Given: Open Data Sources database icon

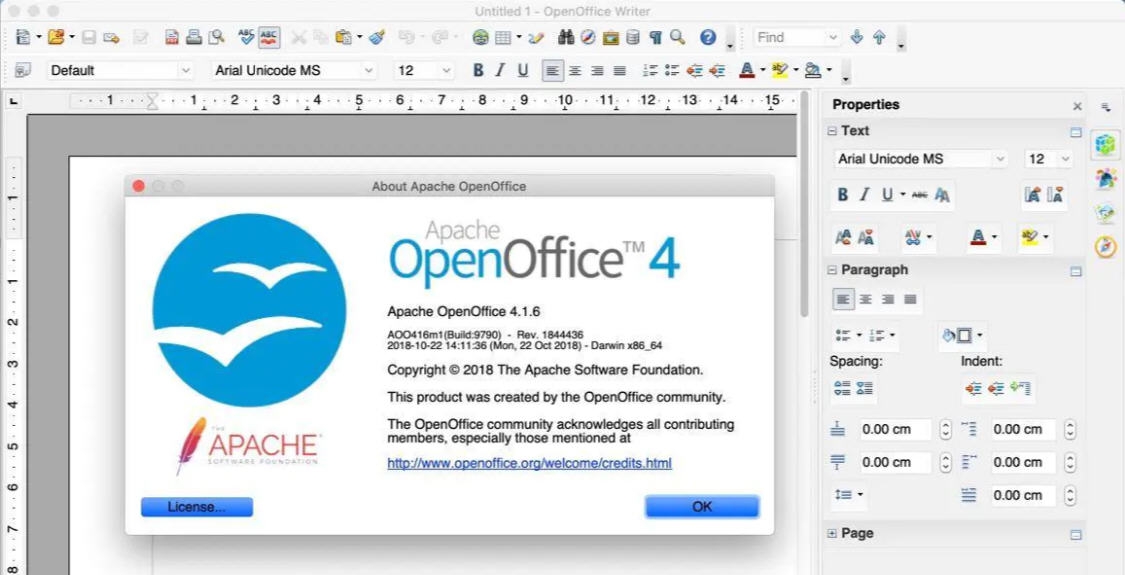Looking at the screenshot, I should (x=632, y=37).
